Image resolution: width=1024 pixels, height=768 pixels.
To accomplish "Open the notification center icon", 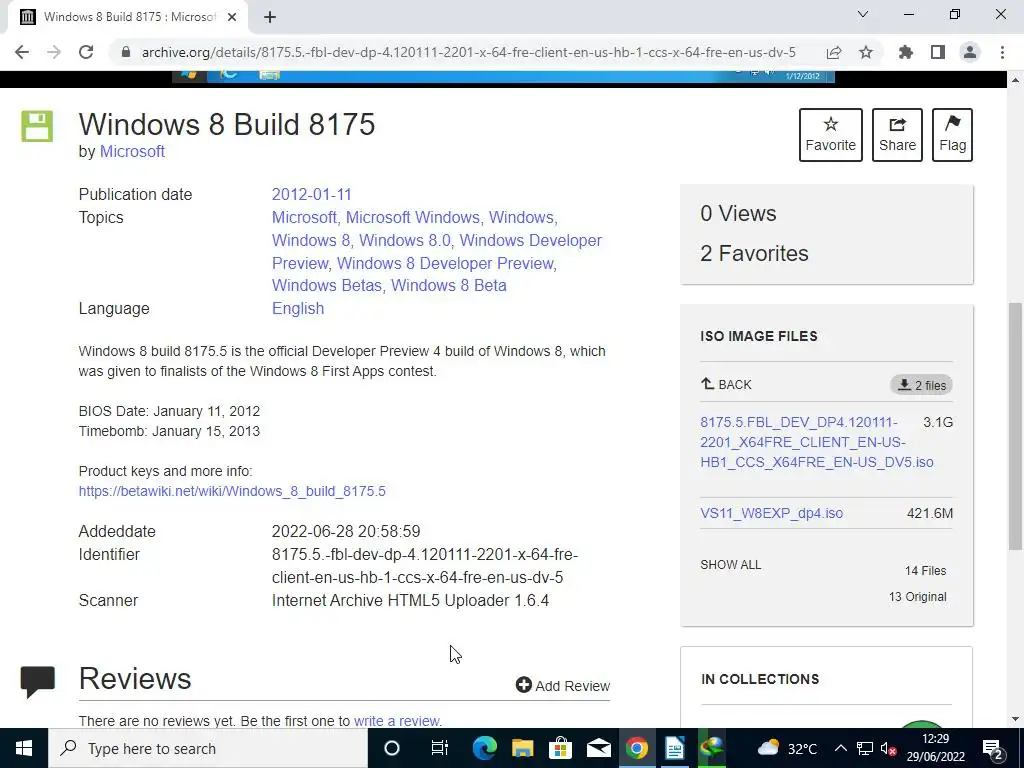I will [x=993, y=748].
